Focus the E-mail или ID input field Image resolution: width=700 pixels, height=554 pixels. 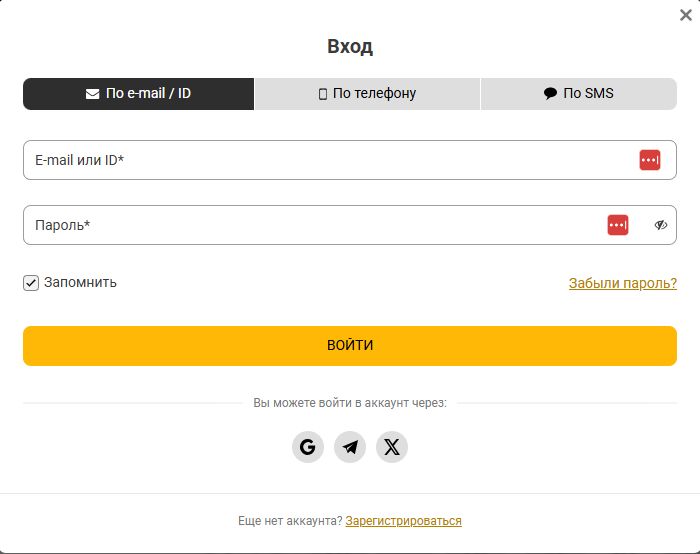click(320, 160)
